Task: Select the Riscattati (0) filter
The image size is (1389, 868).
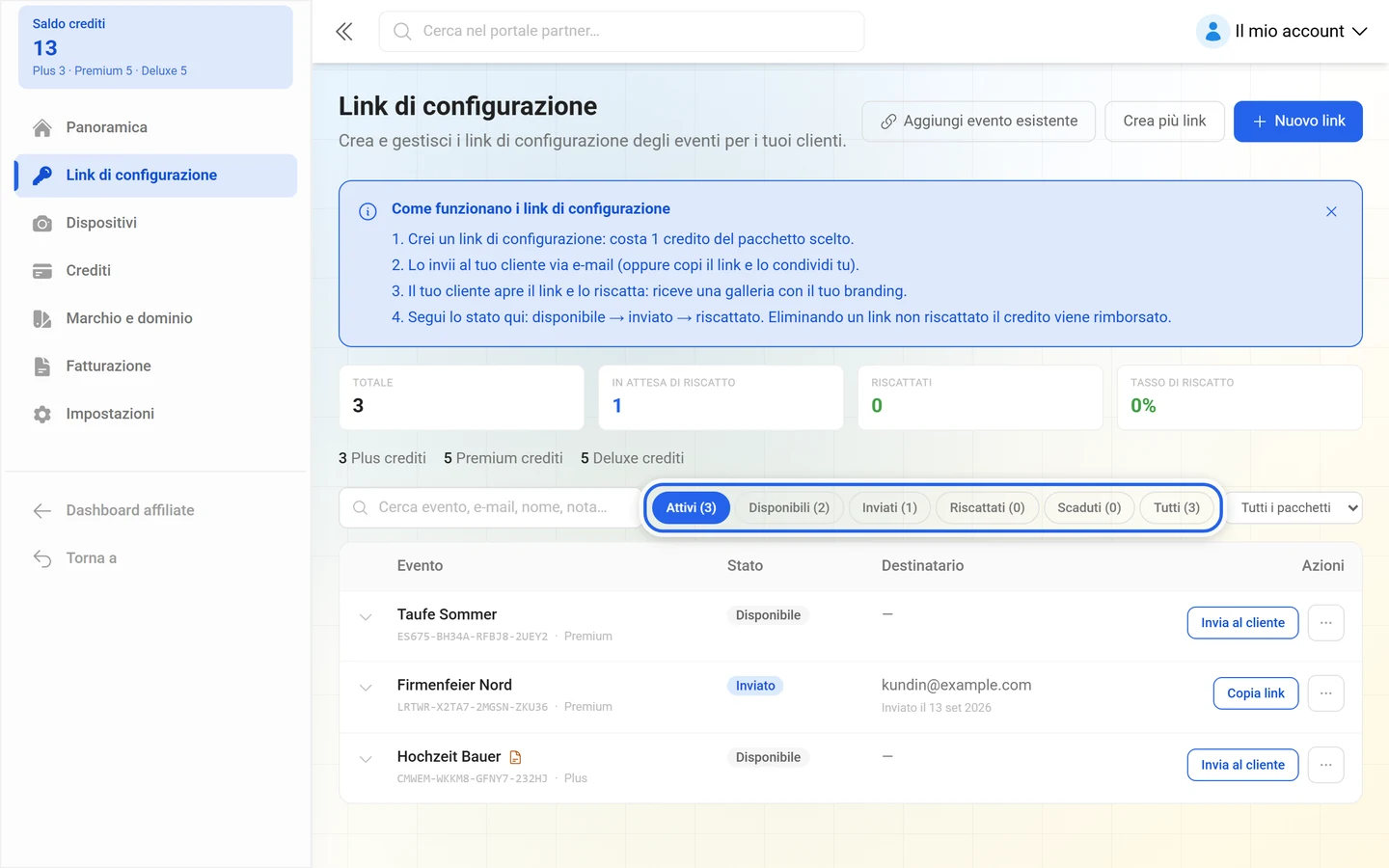Action: tap(987, 508)
